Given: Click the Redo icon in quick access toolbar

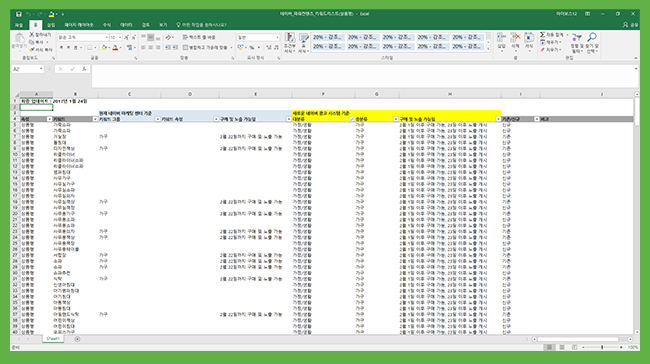Looking at the screenshot, I should 41,14.
